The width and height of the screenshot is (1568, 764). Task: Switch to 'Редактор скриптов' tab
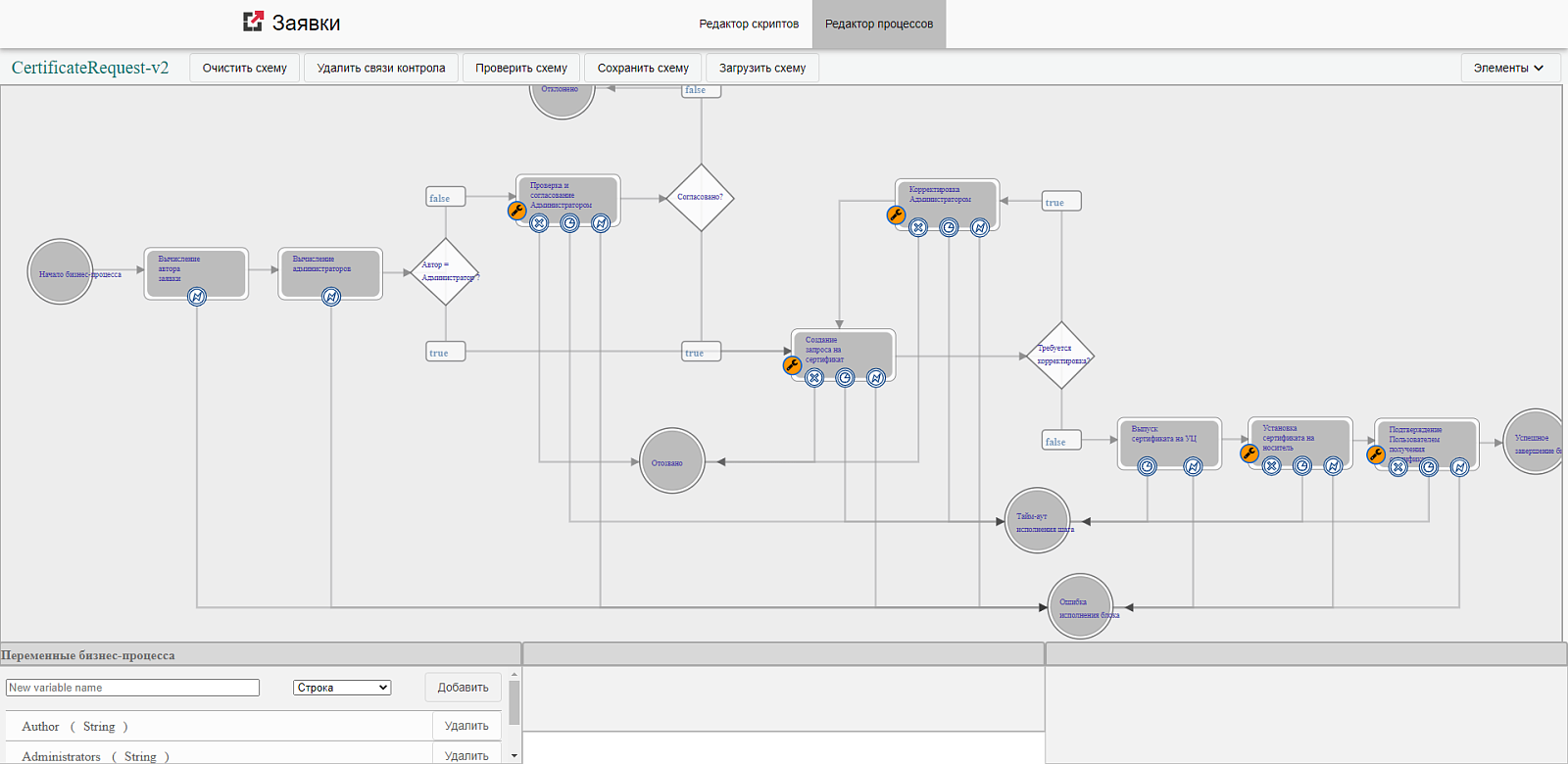click(x=749, y=24)
